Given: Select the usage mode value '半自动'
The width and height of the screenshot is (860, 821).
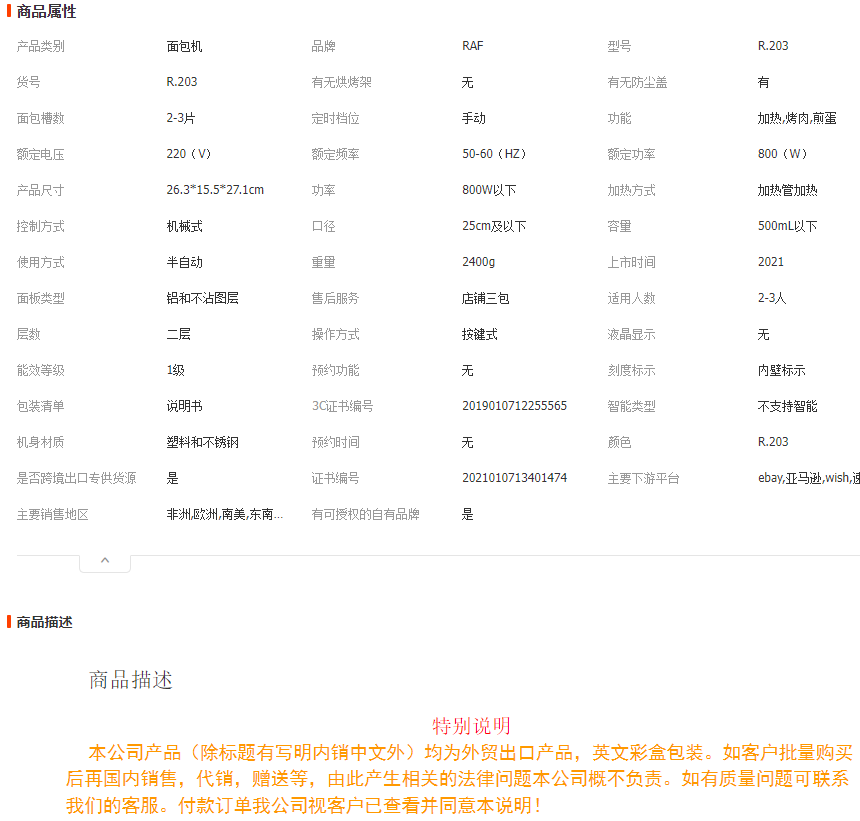Looking at the screenshot, I should point(184,262).
